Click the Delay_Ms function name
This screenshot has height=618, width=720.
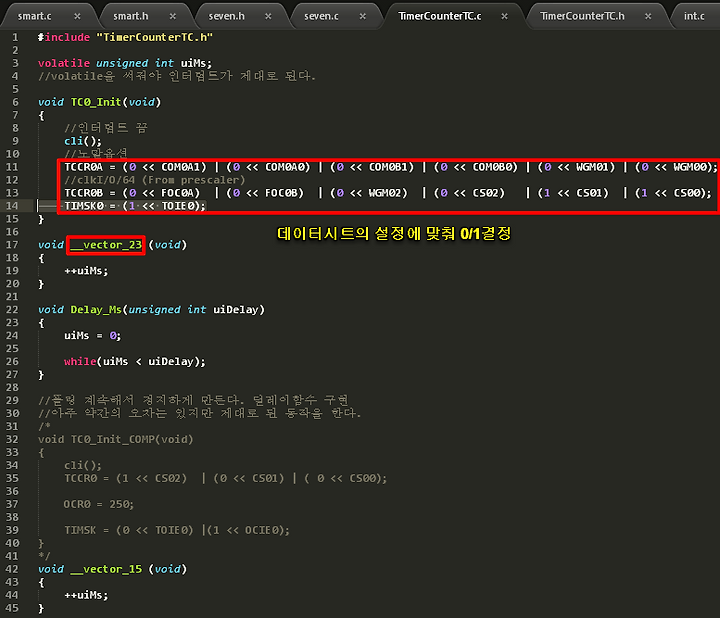96,309
